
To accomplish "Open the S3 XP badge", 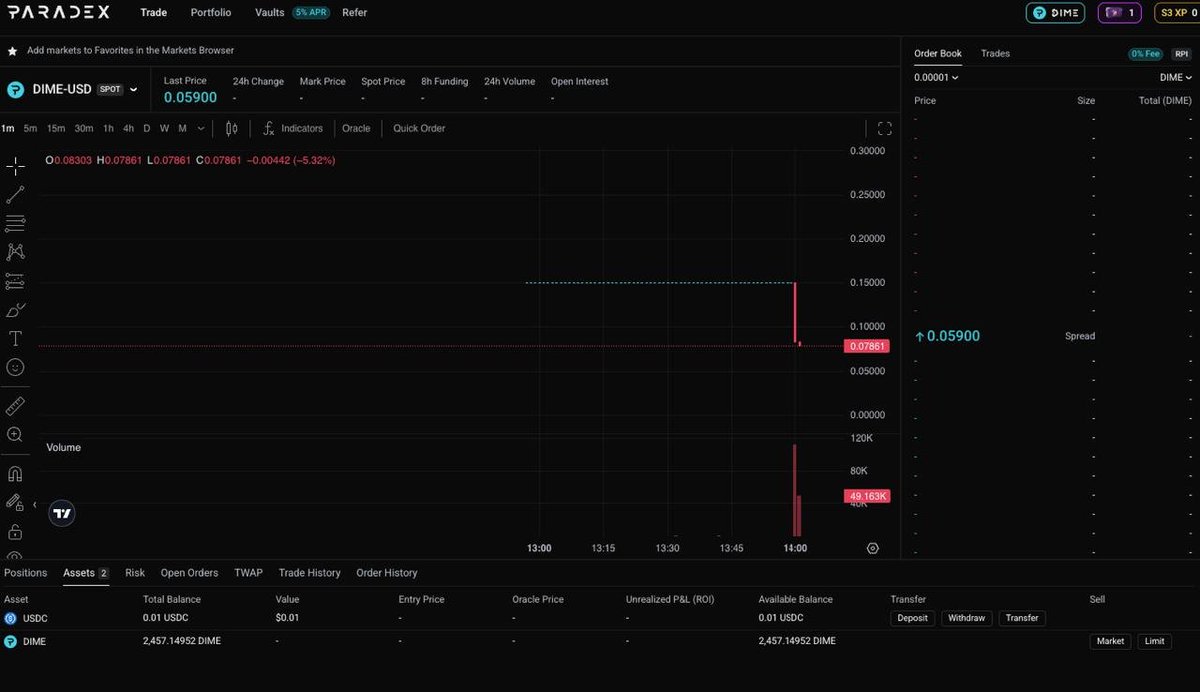I will coord(1177,13).
